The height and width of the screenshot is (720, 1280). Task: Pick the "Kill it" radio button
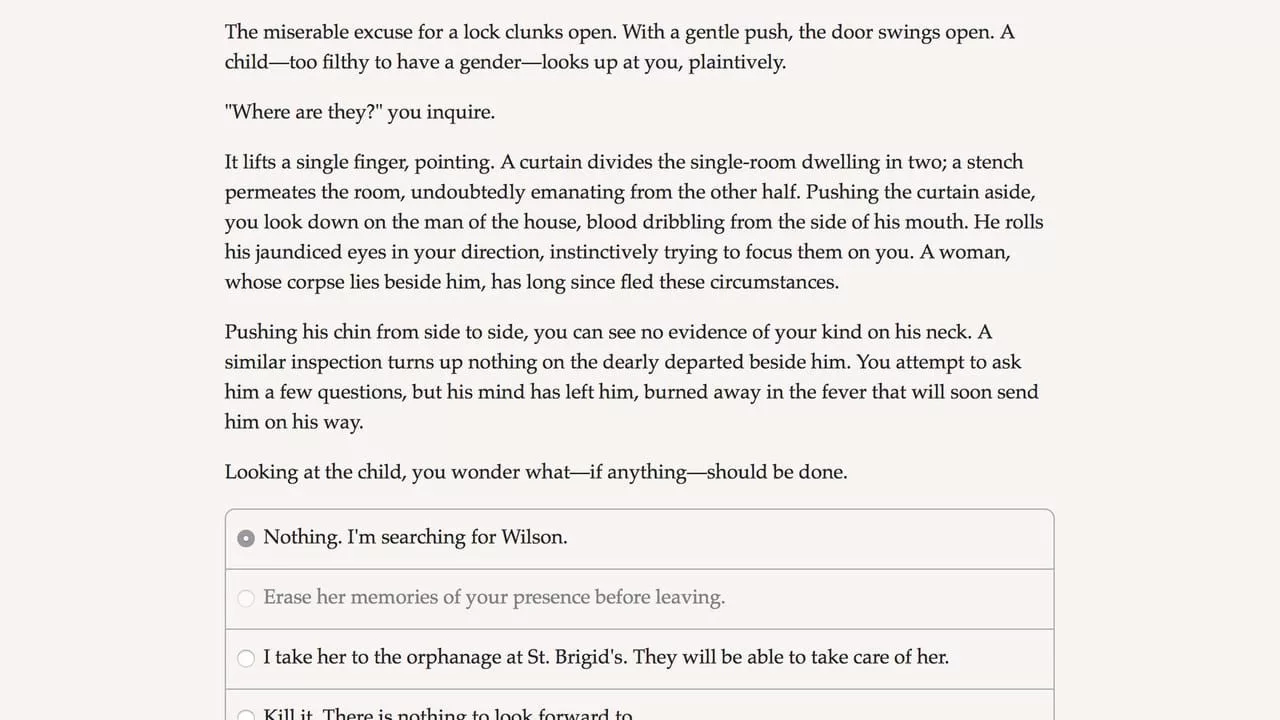pyautogui.click(x=246, y=715)
